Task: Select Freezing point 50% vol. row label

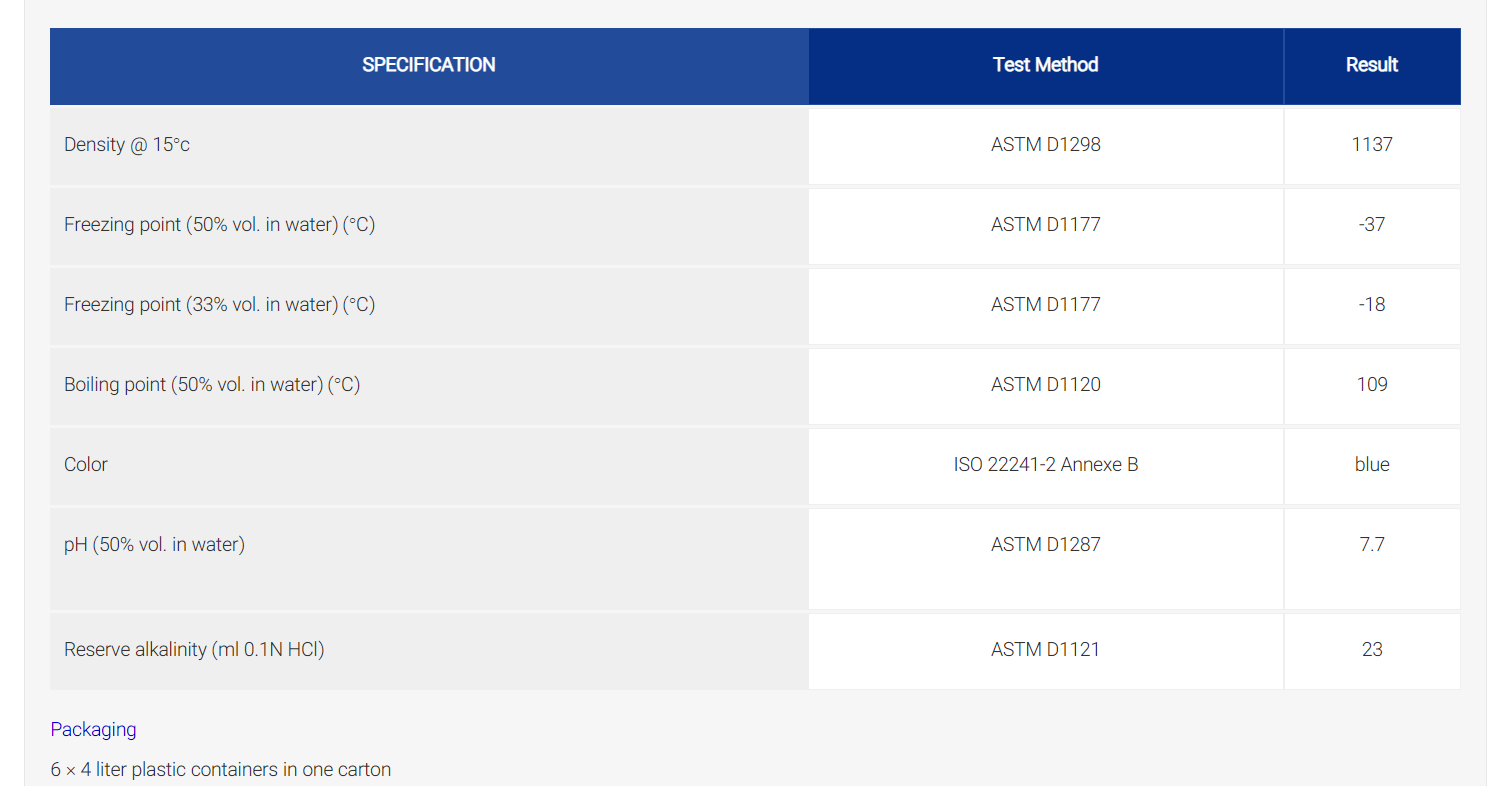Action: point(220,224)
